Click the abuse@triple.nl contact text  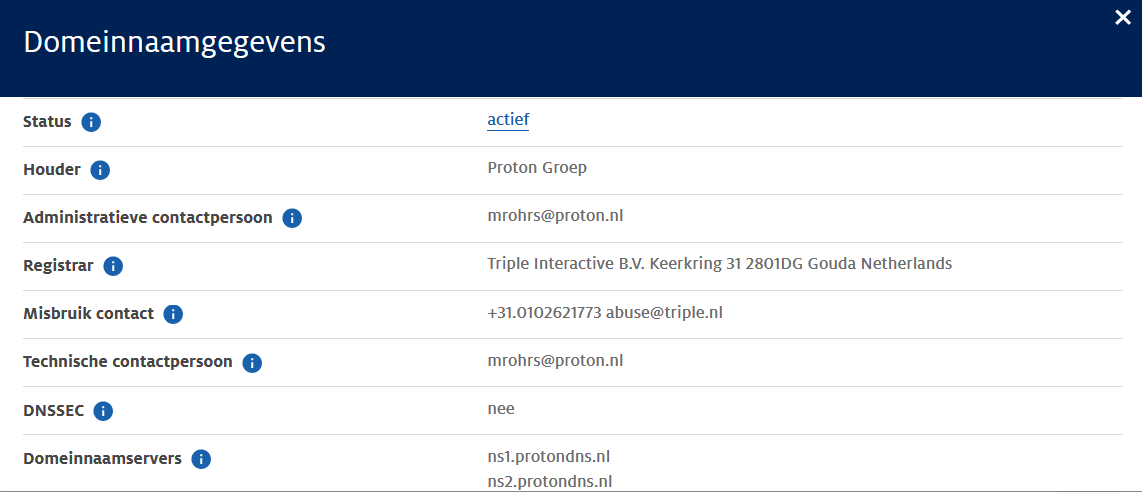[664, 312]
